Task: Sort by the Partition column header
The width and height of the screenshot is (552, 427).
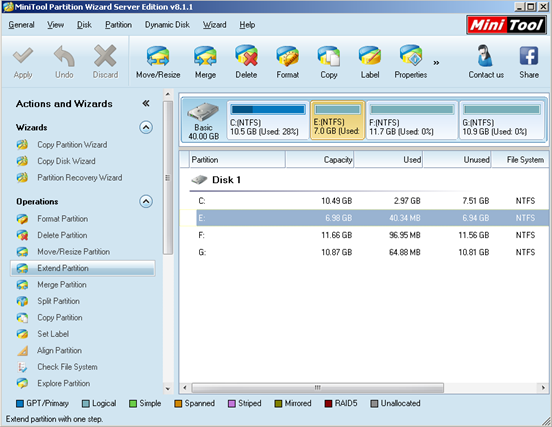Action: [x=237, y=160]
